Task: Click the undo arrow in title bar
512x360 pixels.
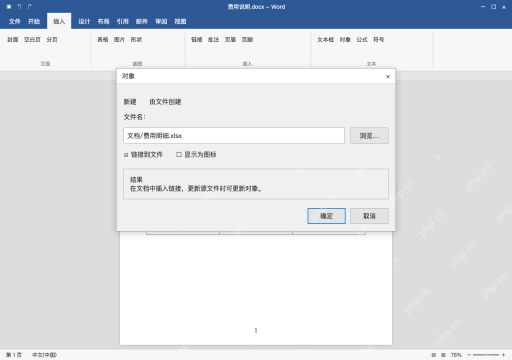Action: (19, 7)
